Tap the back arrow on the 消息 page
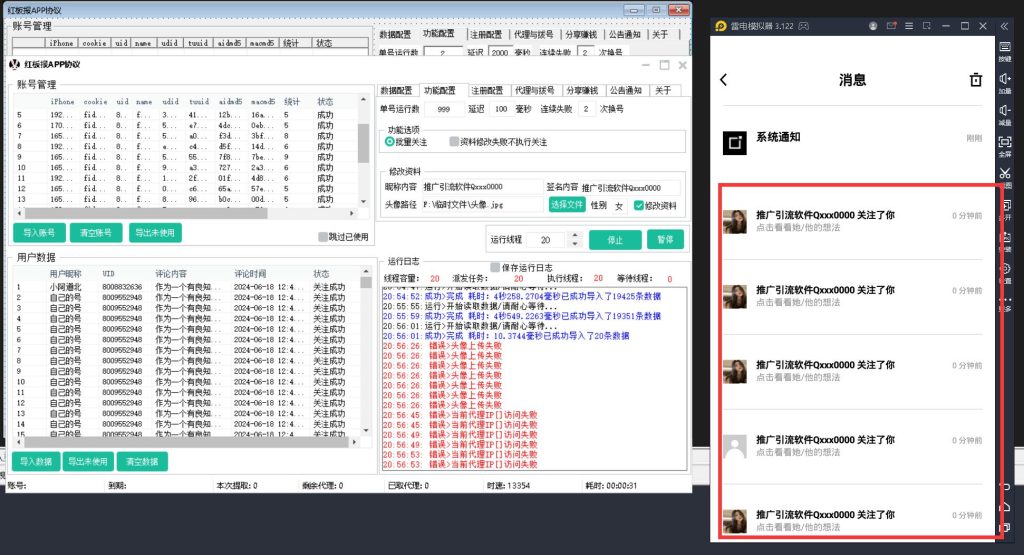Viewport: 1024px width, 555px height. click(x=724, y=80)
